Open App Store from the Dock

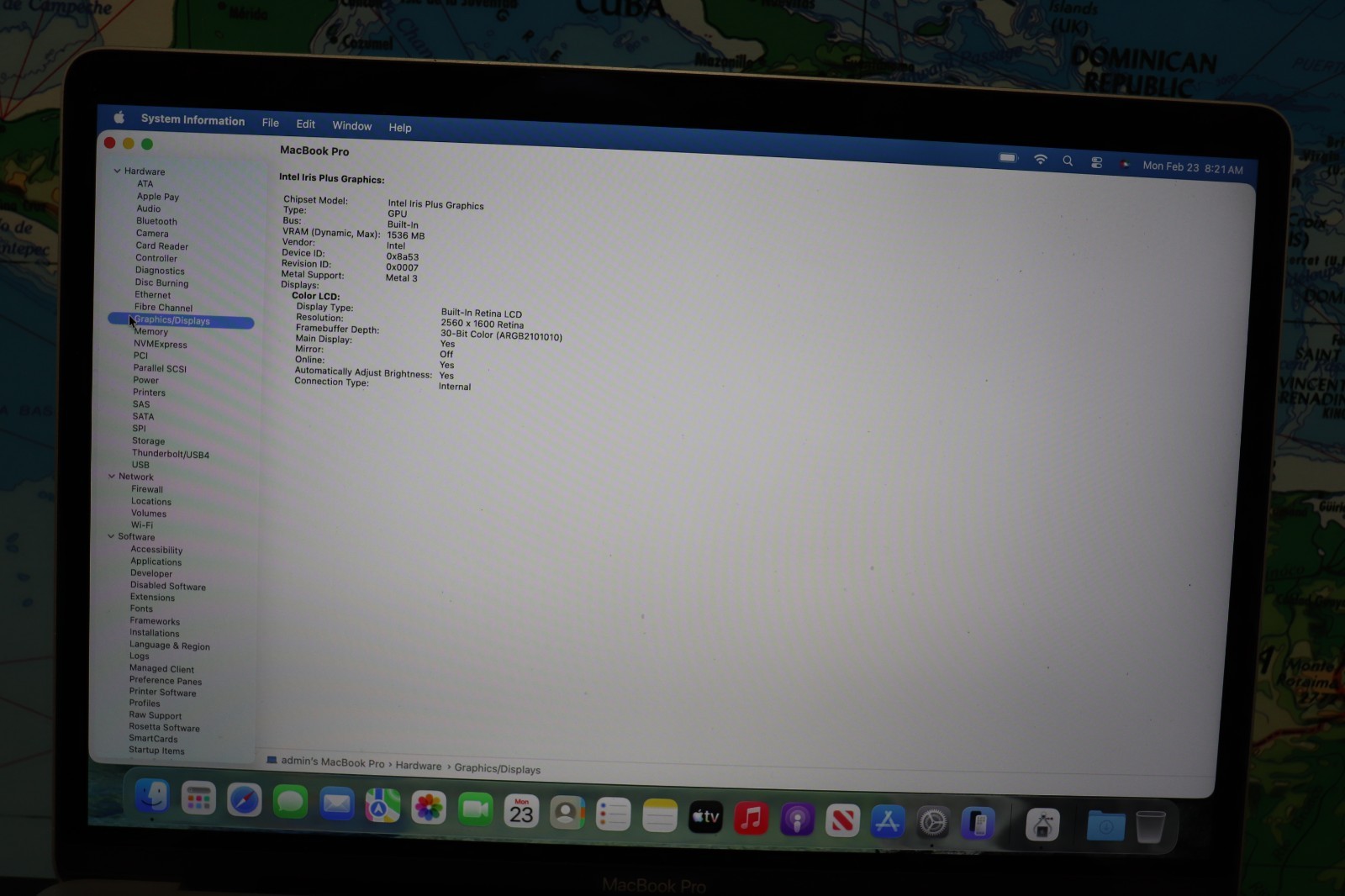pyautogui.click(x=888, y=821)
